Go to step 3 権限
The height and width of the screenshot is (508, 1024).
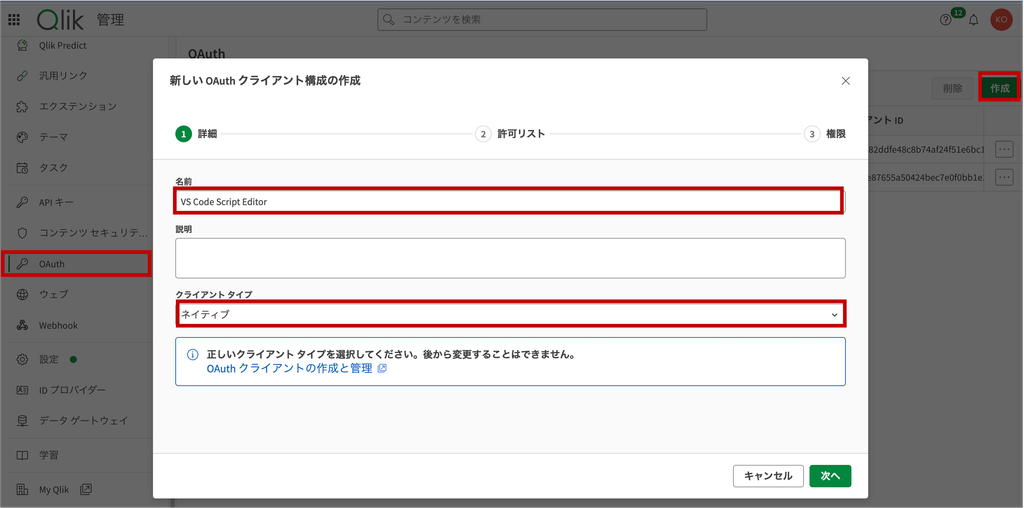click(x=825, y=135)
